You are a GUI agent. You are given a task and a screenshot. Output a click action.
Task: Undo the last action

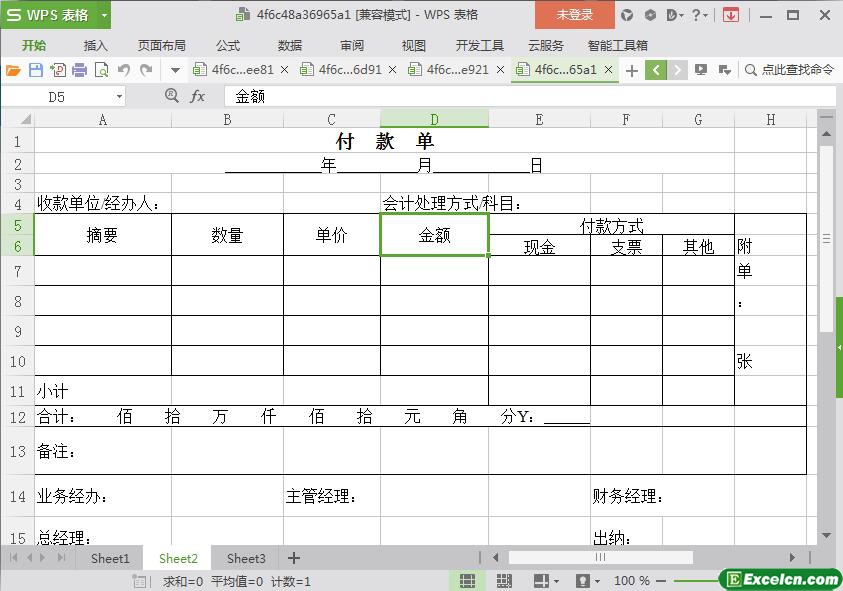124,70
